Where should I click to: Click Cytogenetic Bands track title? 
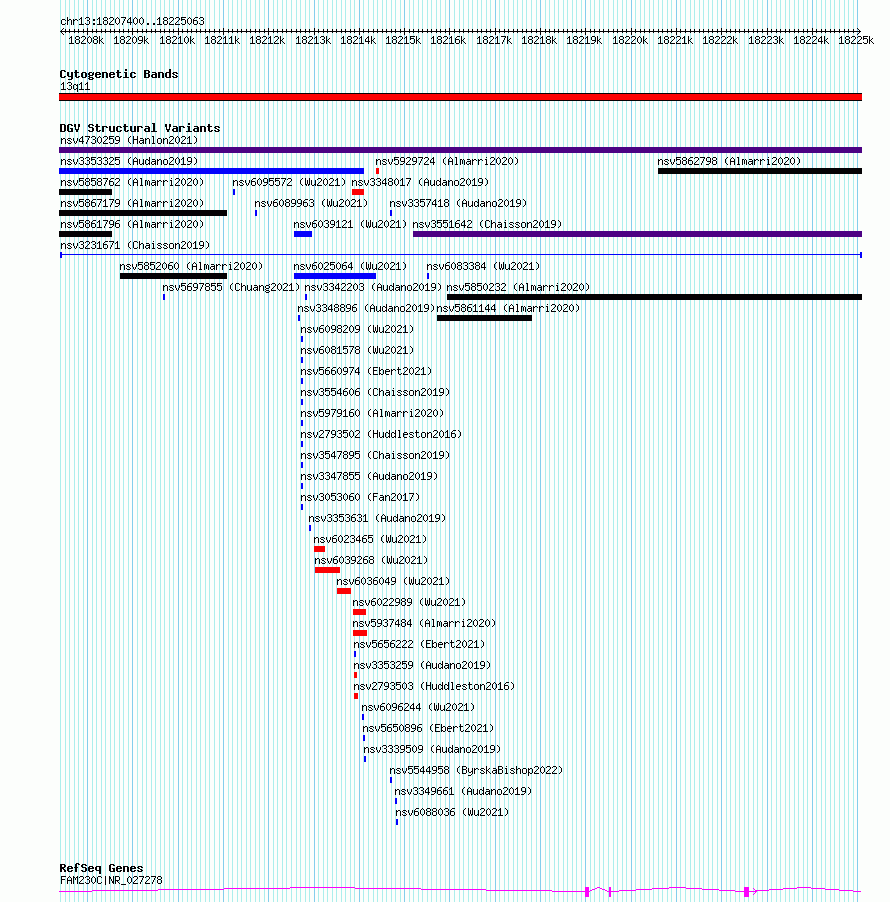point(119,74)
